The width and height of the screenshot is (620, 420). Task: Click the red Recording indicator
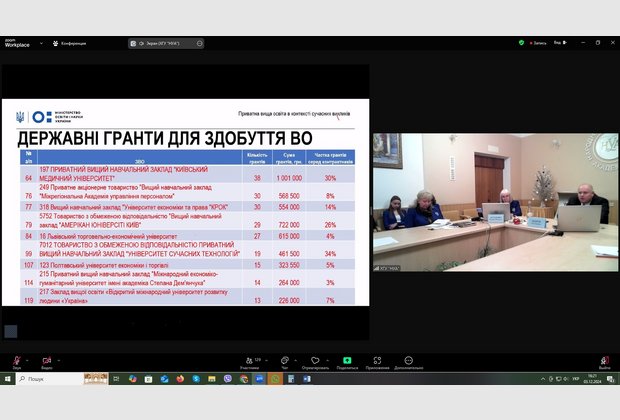tap(538, 43)
